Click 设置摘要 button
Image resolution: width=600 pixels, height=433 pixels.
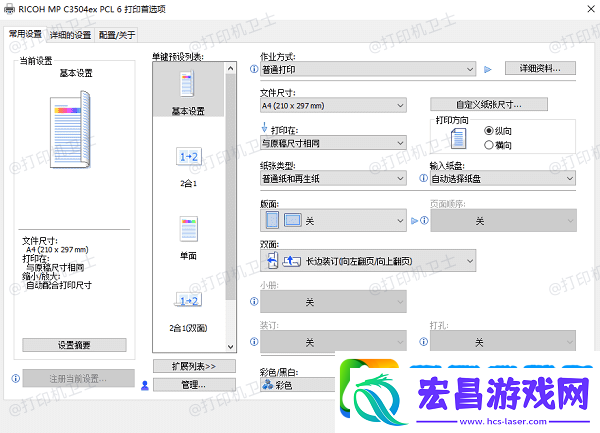click(74, 345)
